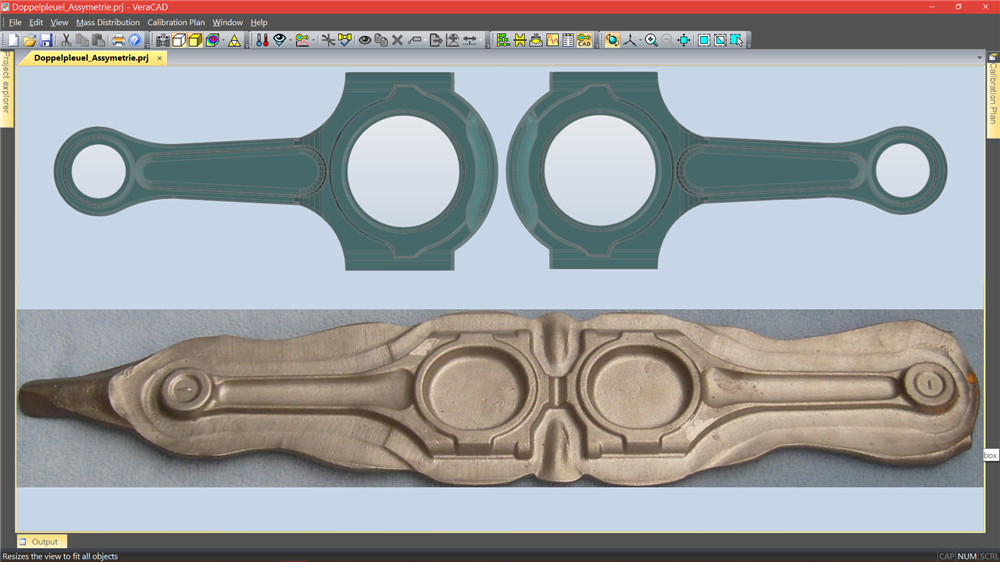Screen dimensions: 1000x562
Task: Save project using the floppy disk icon
Action: point(46,40)
